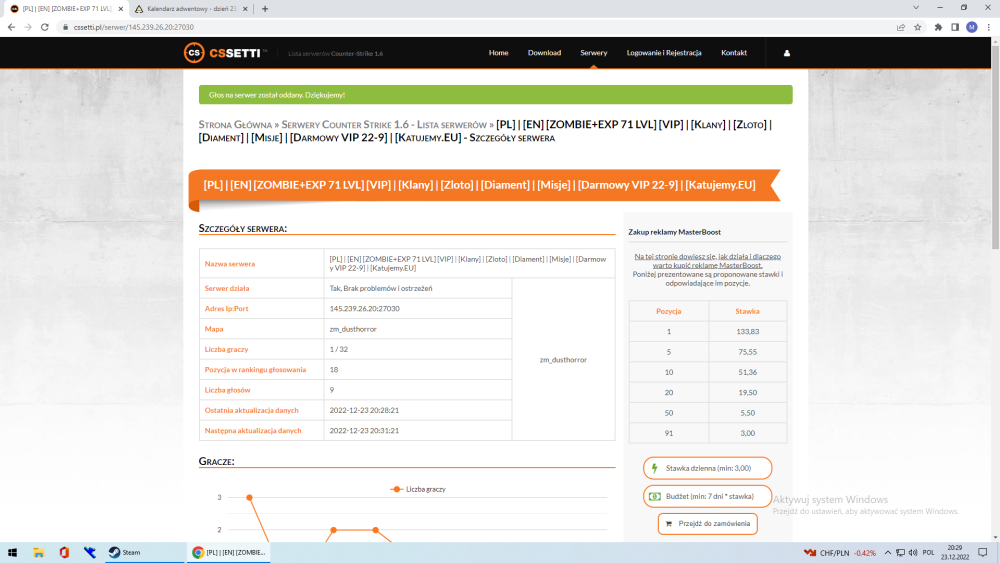Click the Stawka dzienna input field
The width and height of the screenshot is (1000, 563).
pyautogui.click(x=708, y=468)
